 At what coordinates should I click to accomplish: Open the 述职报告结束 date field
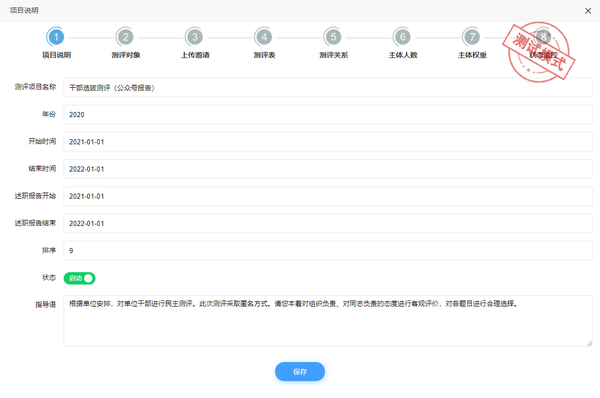click(x=328, y=223)
